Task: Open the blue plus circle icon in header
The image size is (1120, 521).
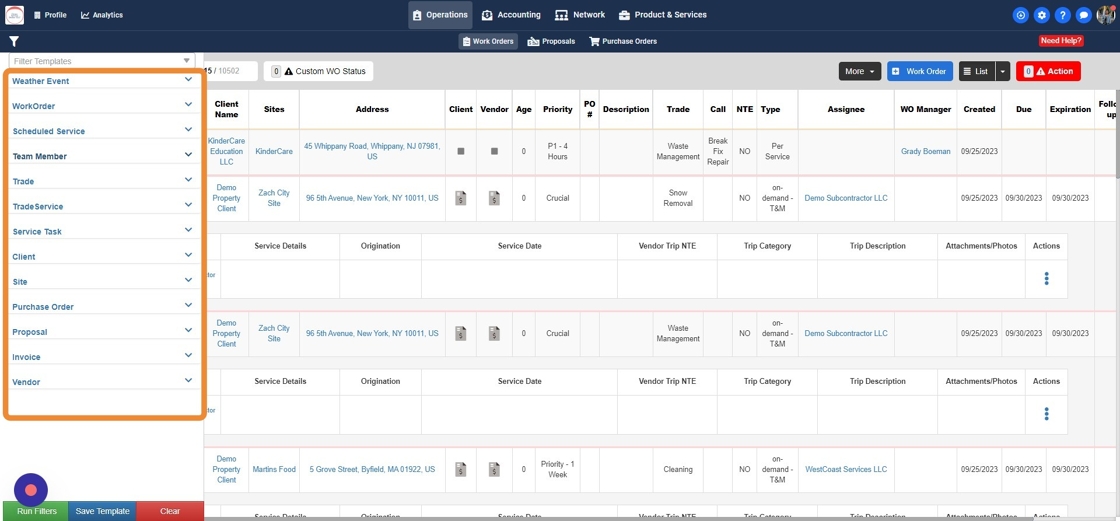Action: (1021, 15)
